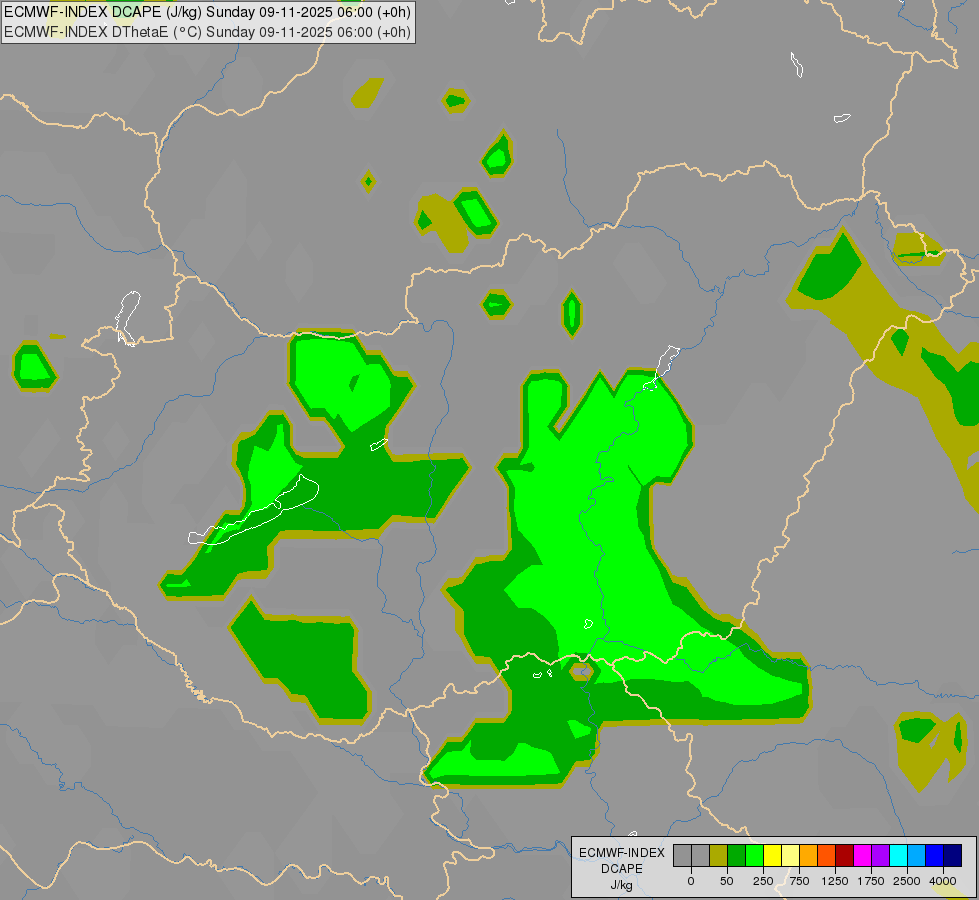979x900 pixels.
Task: Click the legend value 250
Action: (x=763, y=881)
